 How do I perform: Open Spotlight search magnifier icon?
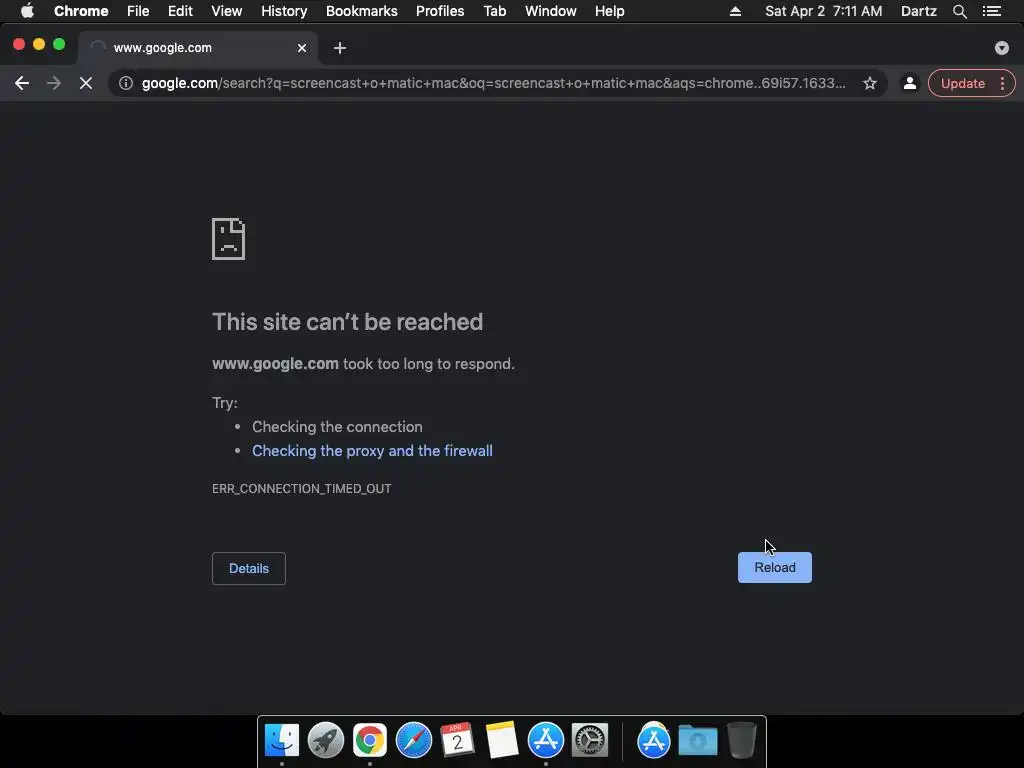(959, 11)
